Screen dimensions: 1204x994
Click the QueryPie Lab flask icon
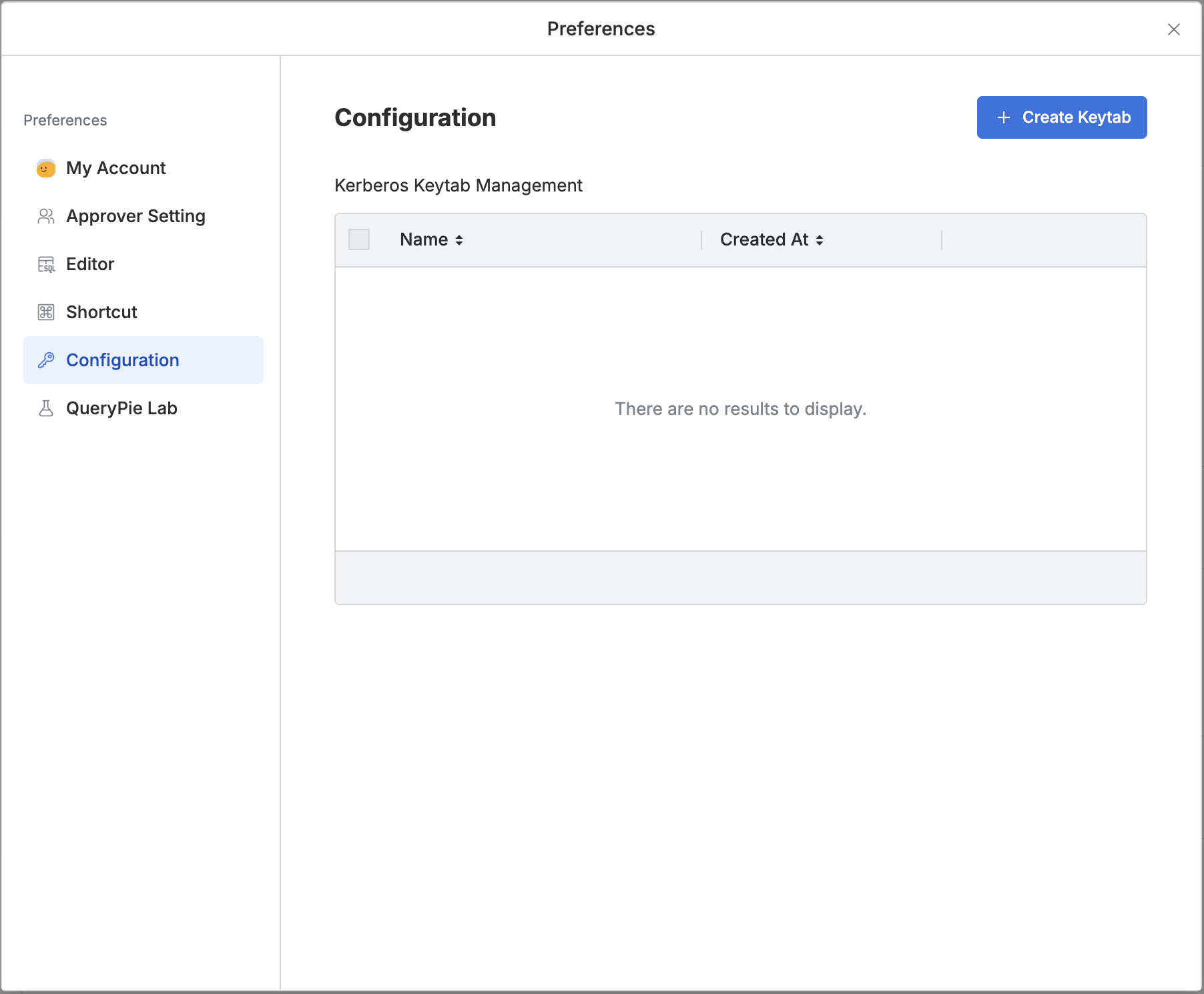[45, 408]
